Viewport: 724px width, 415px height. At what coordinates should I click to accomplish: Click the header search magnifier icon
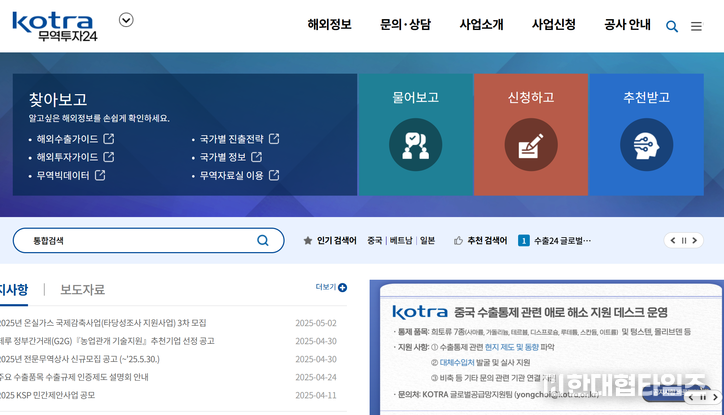coord(672,26)
